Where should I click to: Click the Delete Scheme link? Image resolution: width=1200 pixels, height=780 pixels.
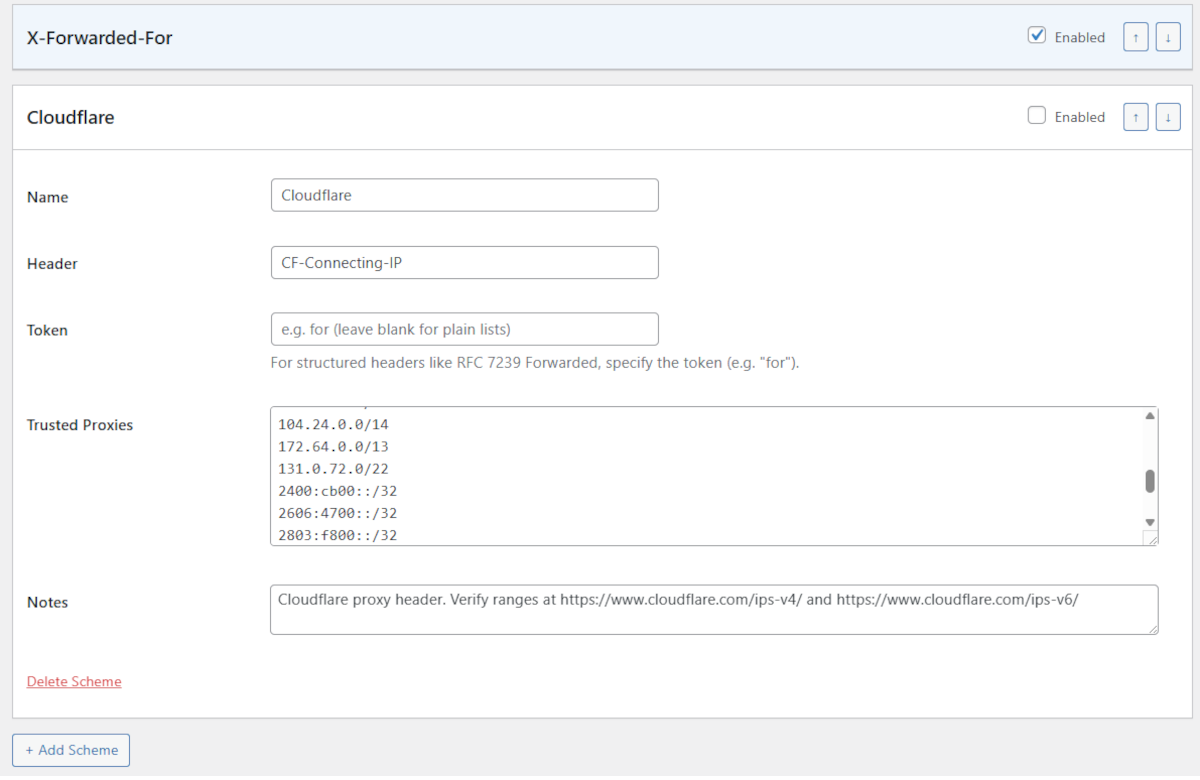tap(73, 681)
